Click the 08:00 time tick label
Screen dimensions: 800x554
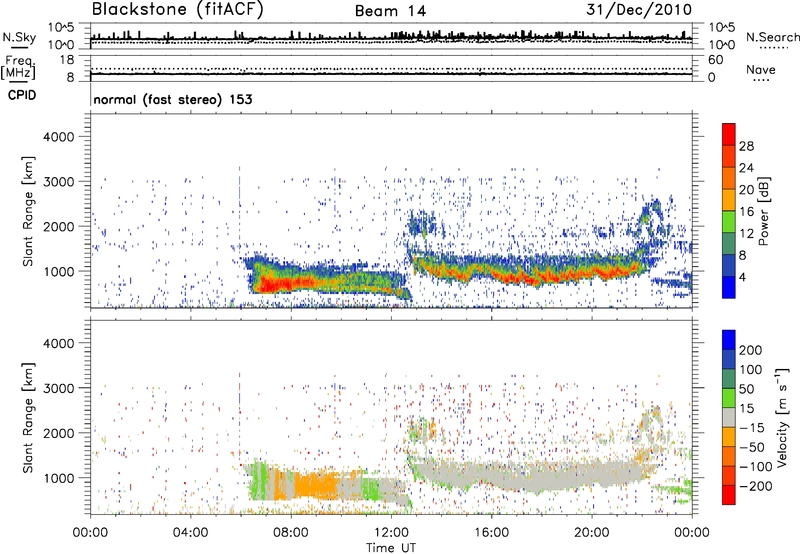[291, 533]
